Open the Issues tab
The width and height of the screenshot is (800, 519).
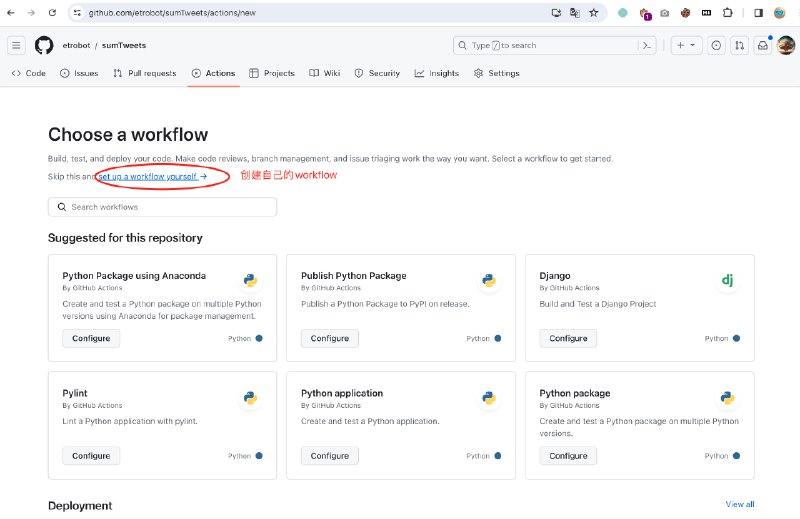point(79,73)
